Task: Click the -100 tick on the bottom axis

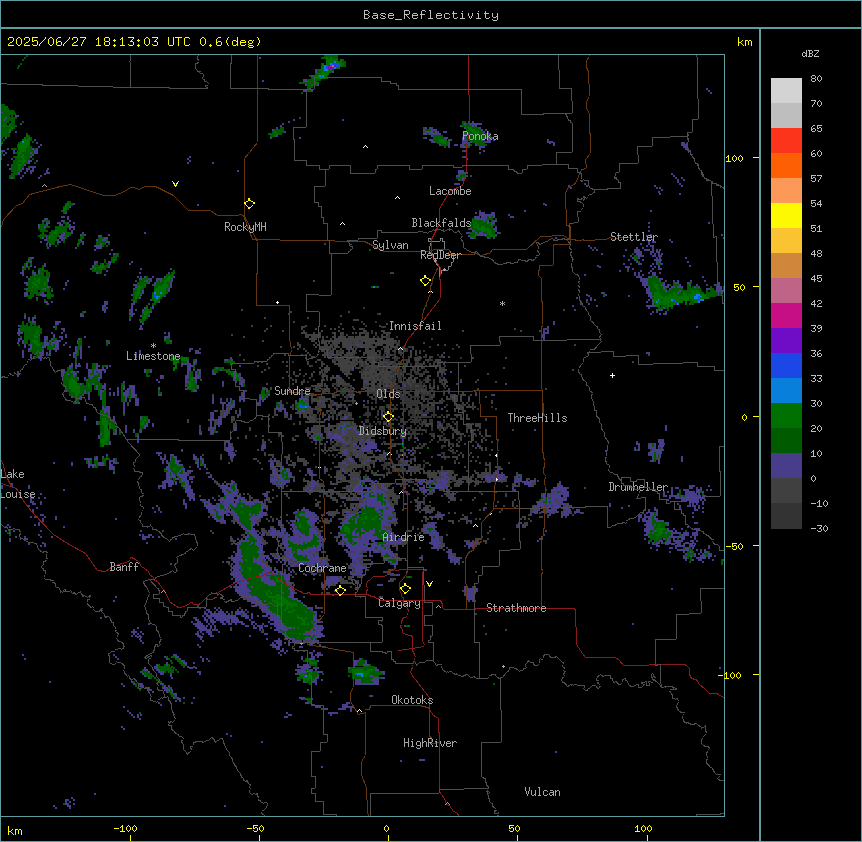Action: (x=125, y=828)
